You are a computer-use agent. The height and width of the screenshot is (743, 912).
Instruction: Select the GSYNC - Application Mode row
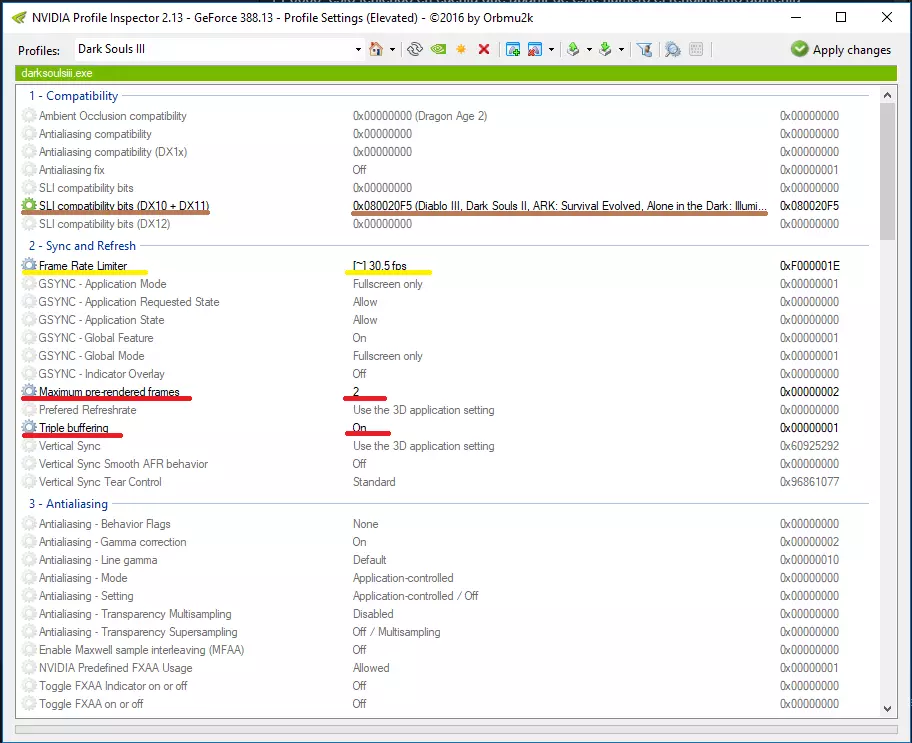coord(446,284)
